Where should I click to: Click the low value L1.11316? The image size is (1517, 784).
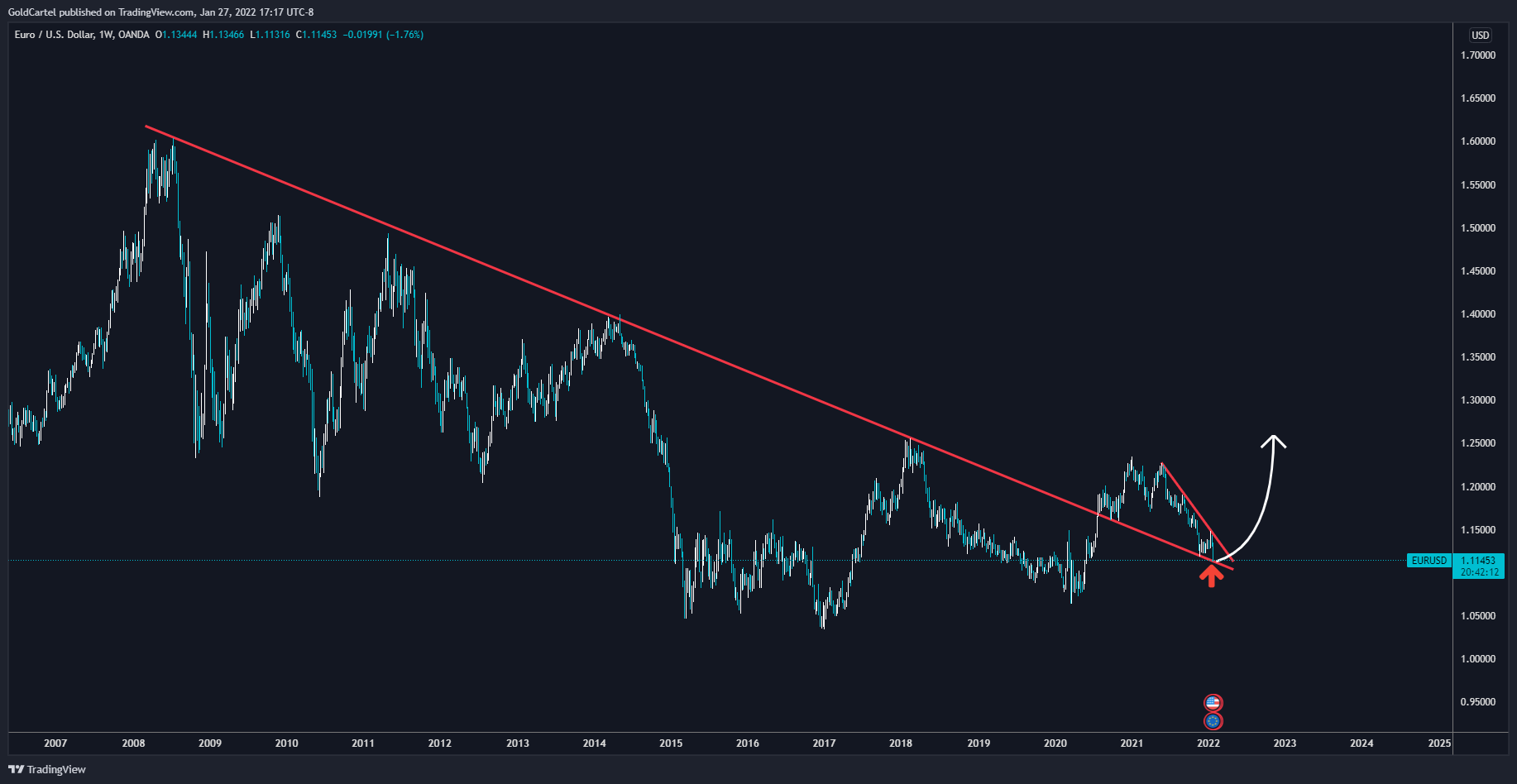pyautogui.click(x=270, y=35)
